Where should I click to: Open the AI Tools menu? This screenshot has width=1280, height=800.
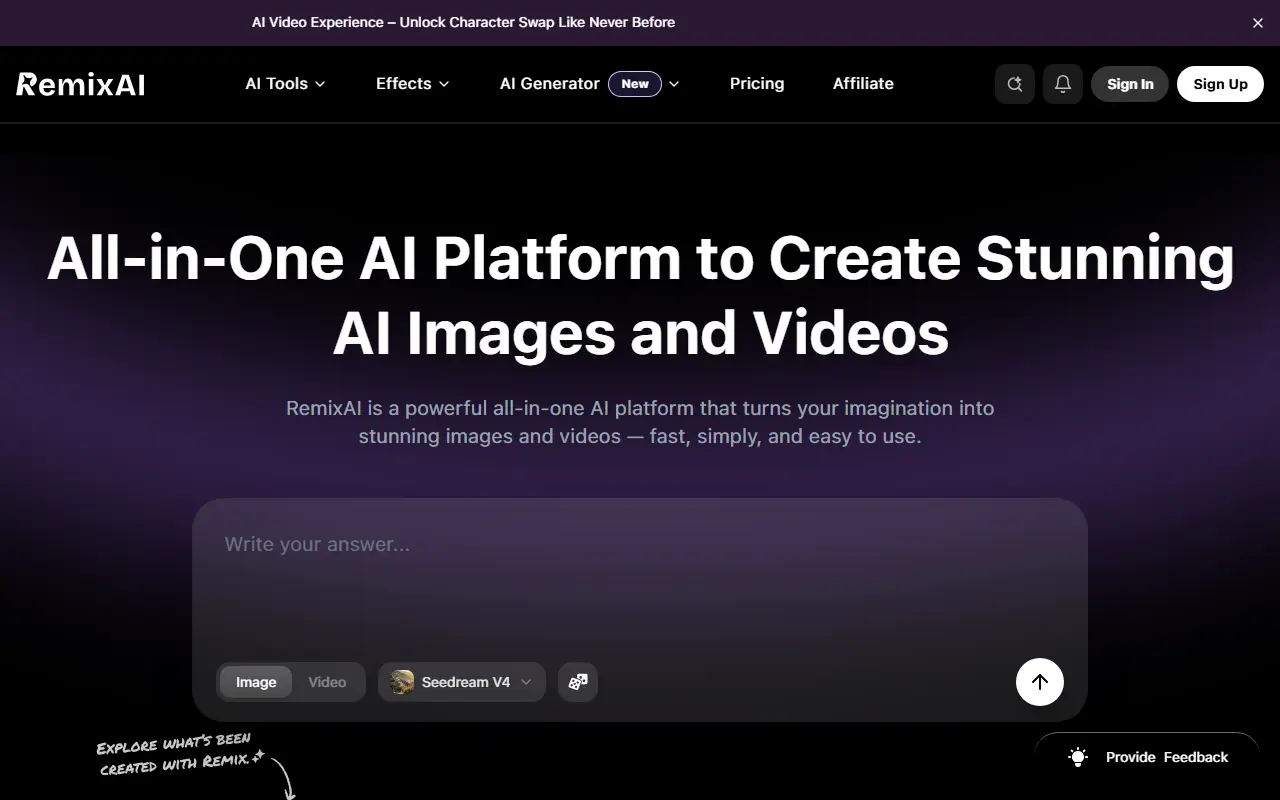pyautogui.click(x=286, y=84)
